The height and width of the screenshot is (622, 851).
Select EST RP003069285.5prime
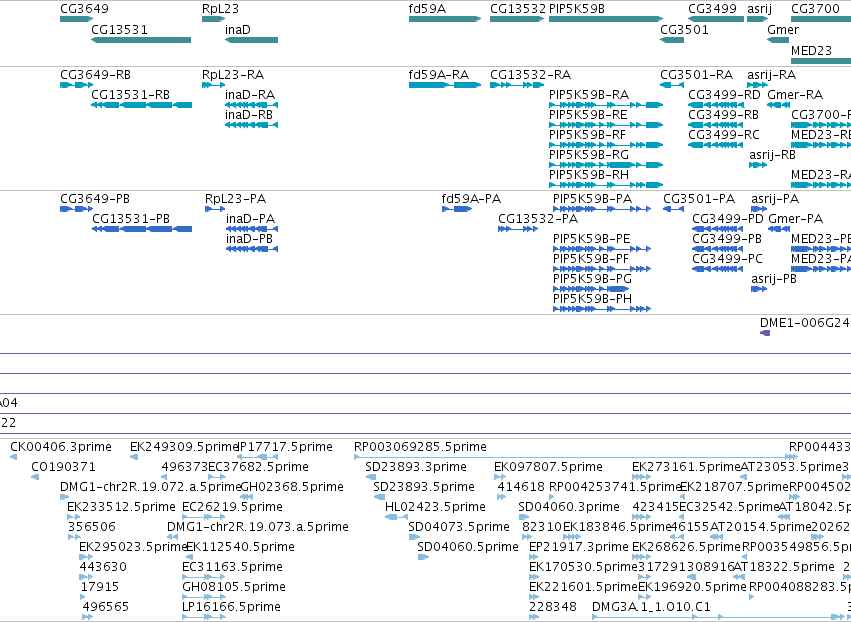click(420, 447)
